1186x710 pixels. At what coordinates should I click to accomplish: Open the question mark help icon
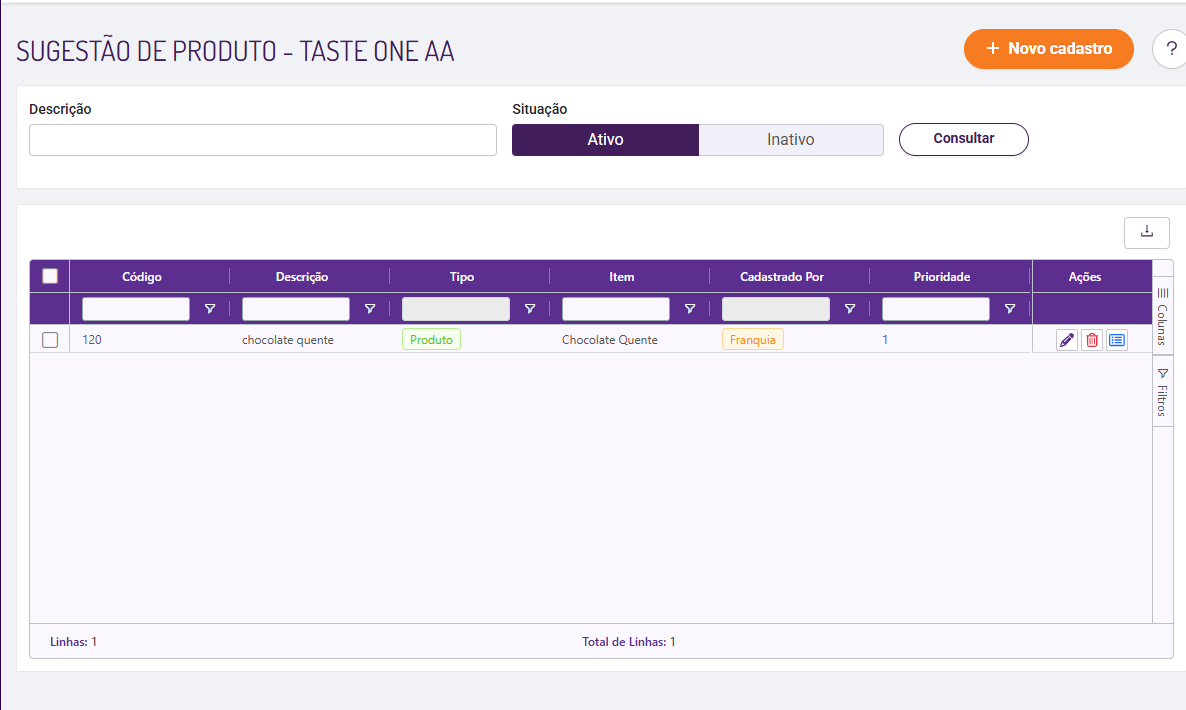pos(1171,49)
